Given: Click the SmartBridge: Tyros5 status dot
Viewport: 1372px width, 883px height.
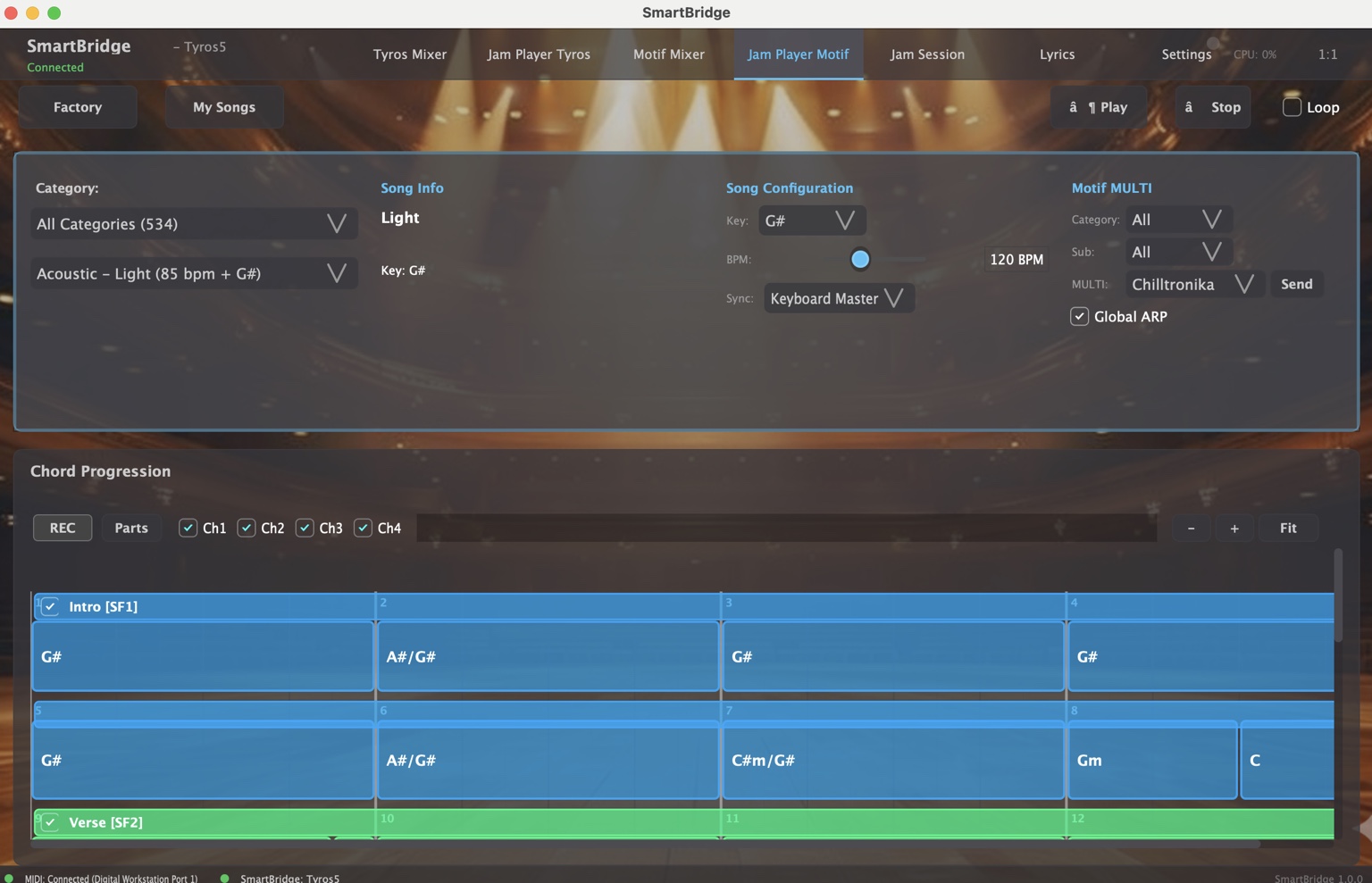Looking at the screenshot, I should 227,878.
